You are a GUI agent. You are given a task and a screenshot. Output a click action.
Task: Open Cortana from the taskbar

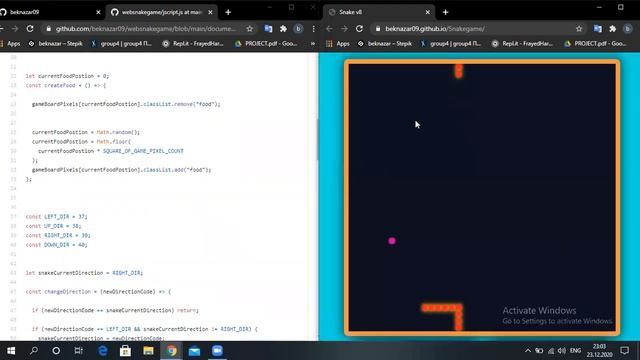click(x=56, y=351)
